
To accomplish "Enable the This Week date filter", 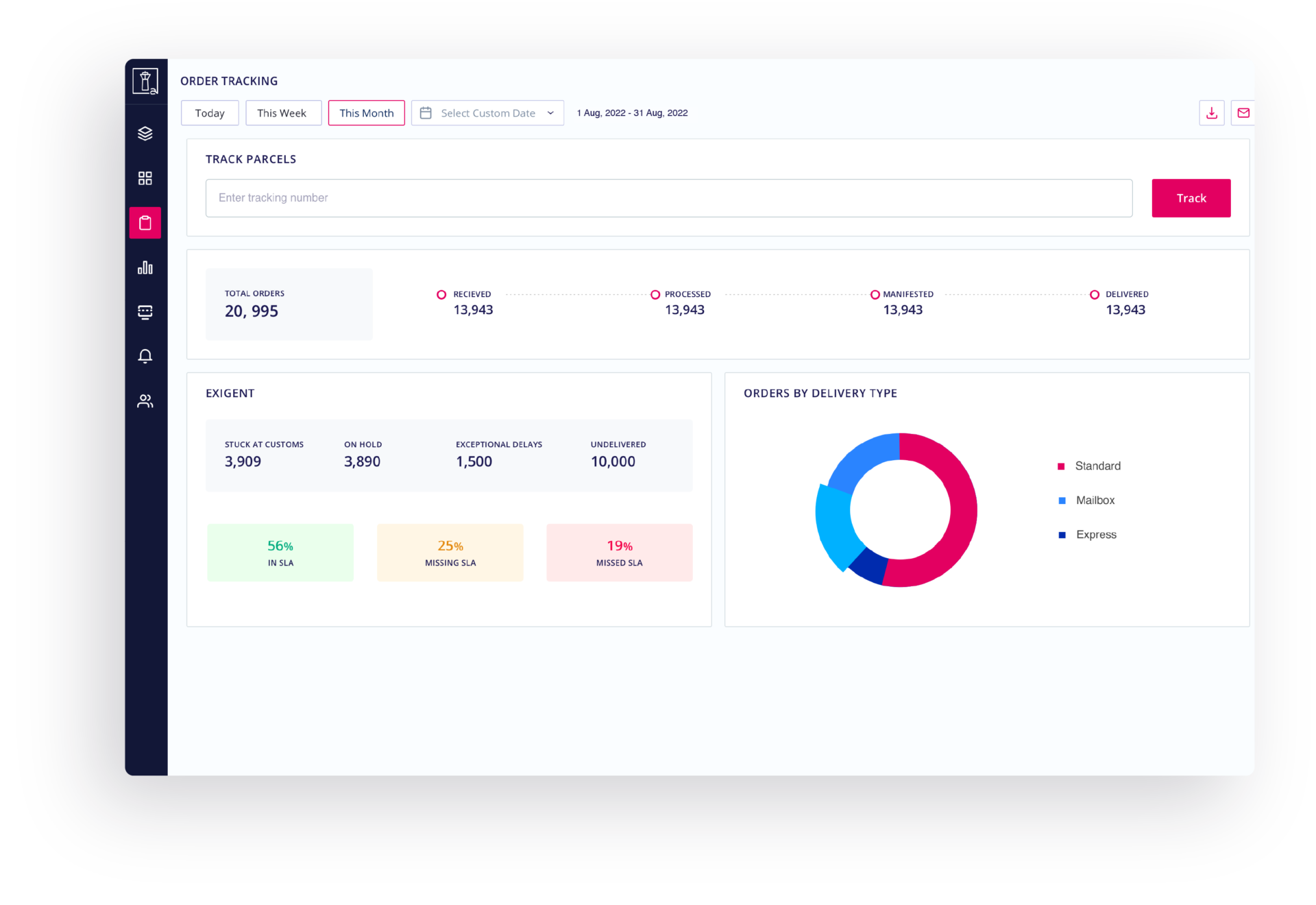I will pos(283,112).
